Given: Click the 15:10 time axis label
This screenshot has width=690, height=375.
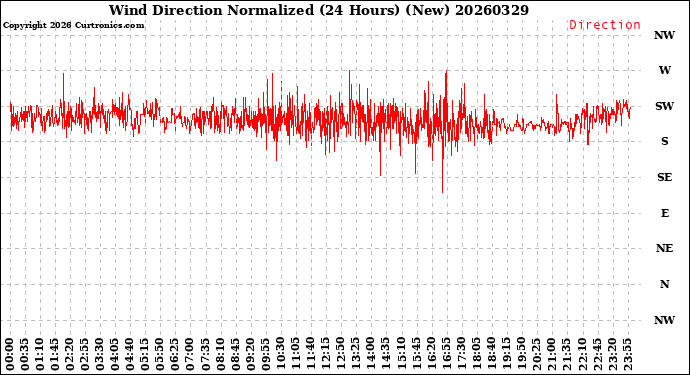Looking at the screenshot, I should [401, 354].
